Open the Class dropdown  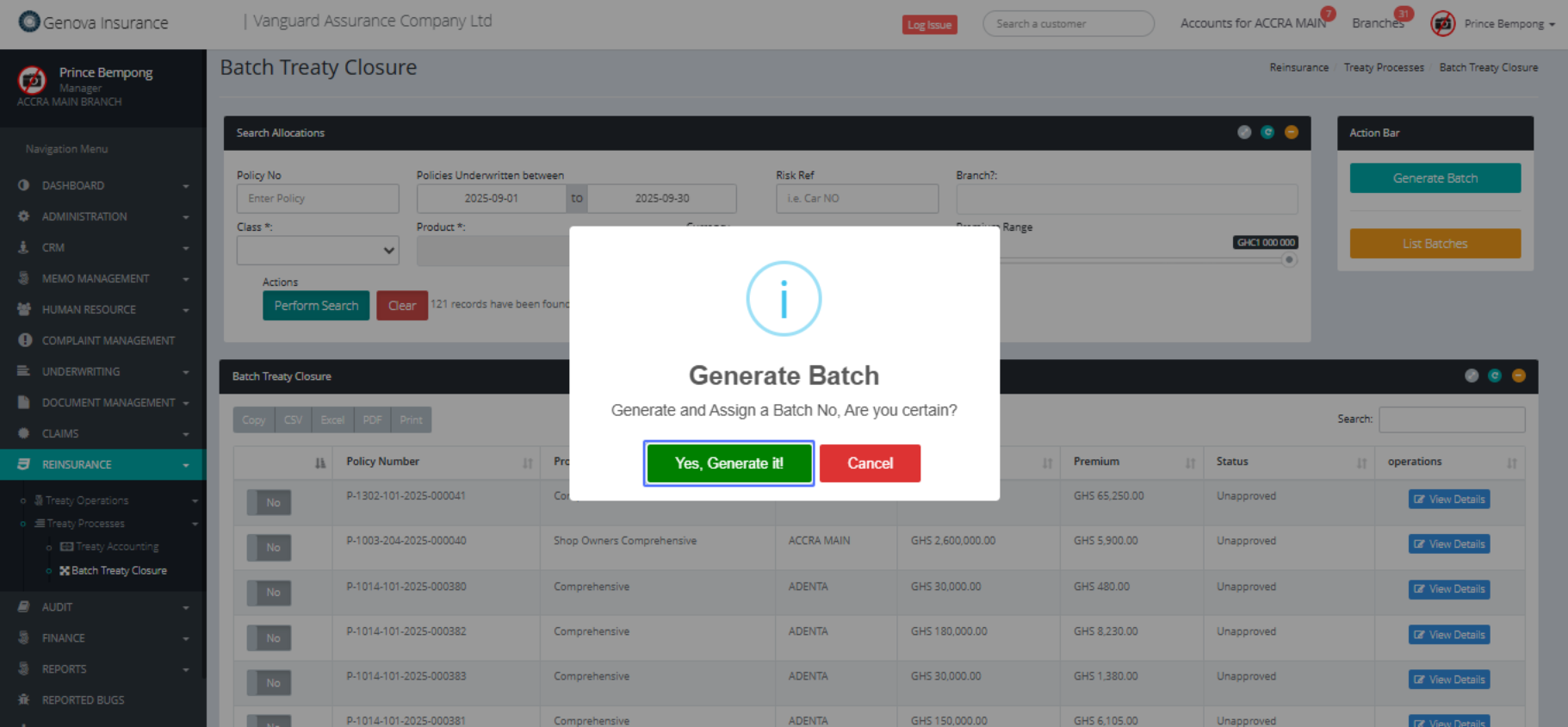coord(318,251)
